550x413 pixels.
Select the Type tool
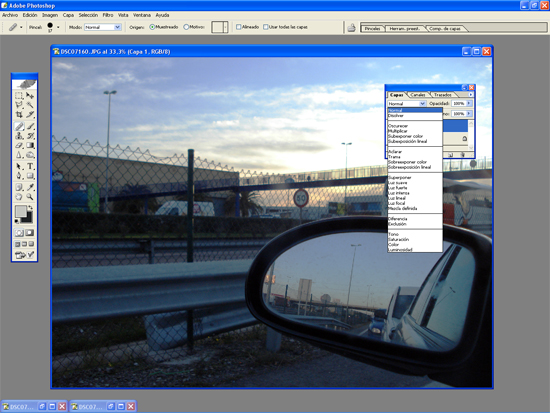[x=30, y=166]
